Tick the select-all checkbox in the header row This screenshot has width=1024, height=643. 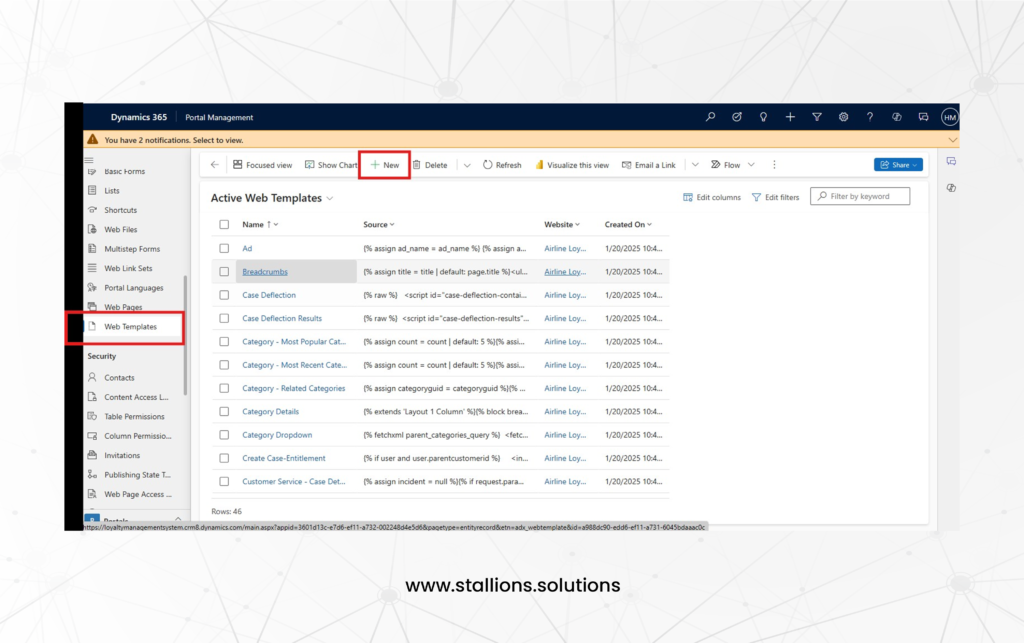click(x=224, y=225)
